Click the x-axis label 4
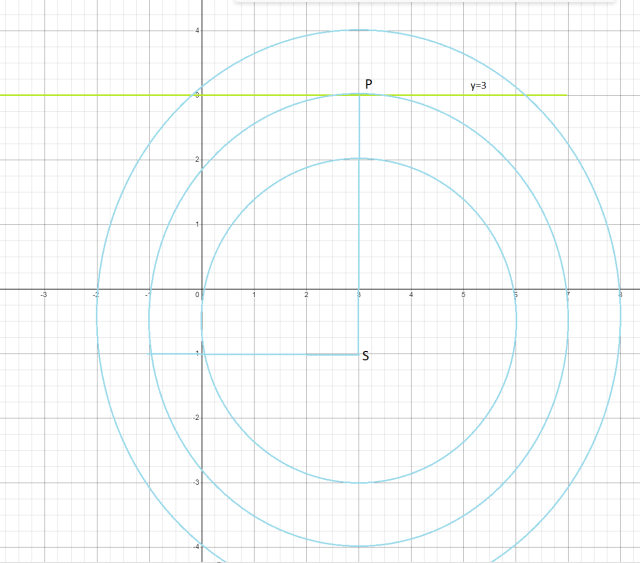 point(411,295)
